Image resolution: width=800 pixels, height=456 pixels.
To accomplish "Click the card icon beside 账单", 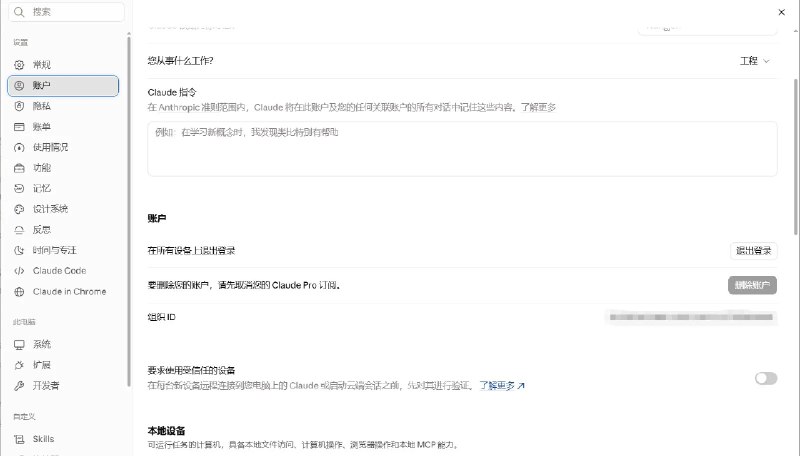I will point(19,126).
